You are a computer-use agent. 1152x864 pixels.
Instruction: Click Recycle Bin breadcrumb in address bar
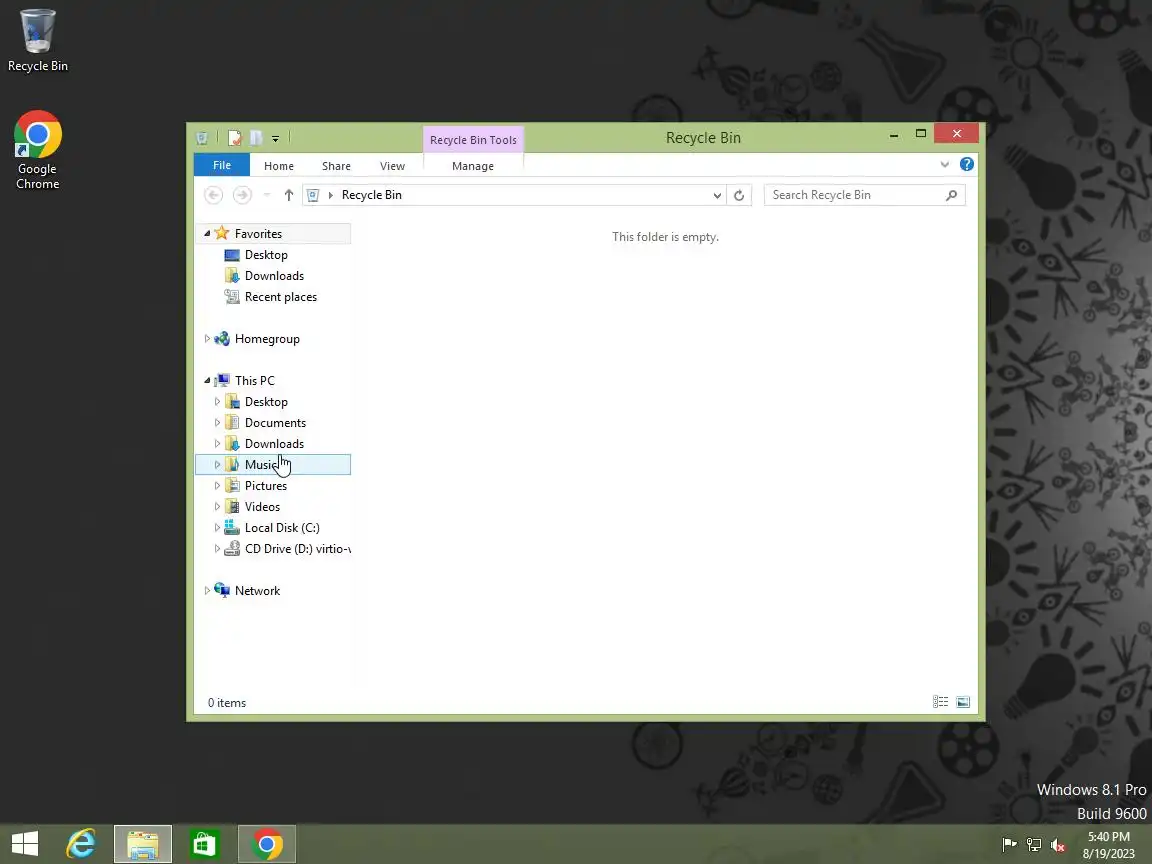(x=372, y=195)
